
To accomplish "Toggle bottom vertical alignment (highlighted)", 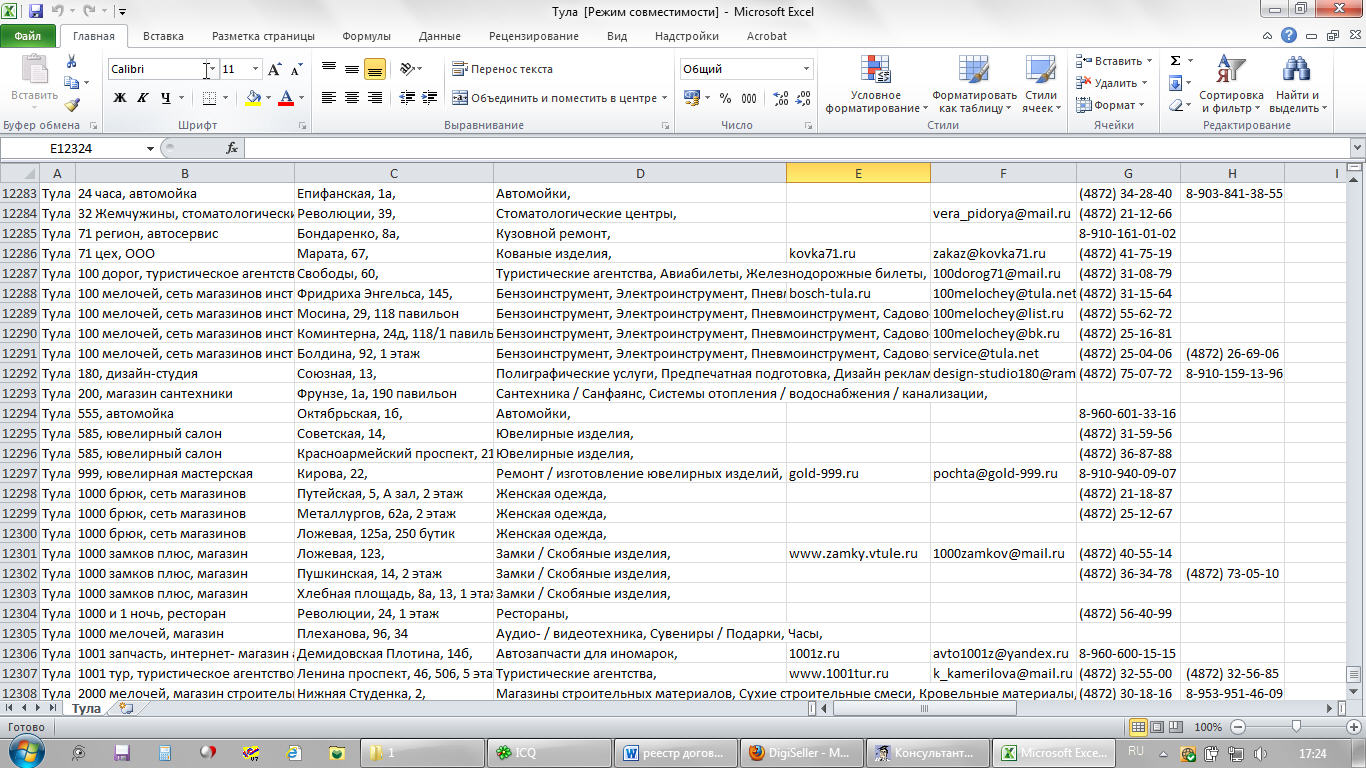I will coord(375,69).
